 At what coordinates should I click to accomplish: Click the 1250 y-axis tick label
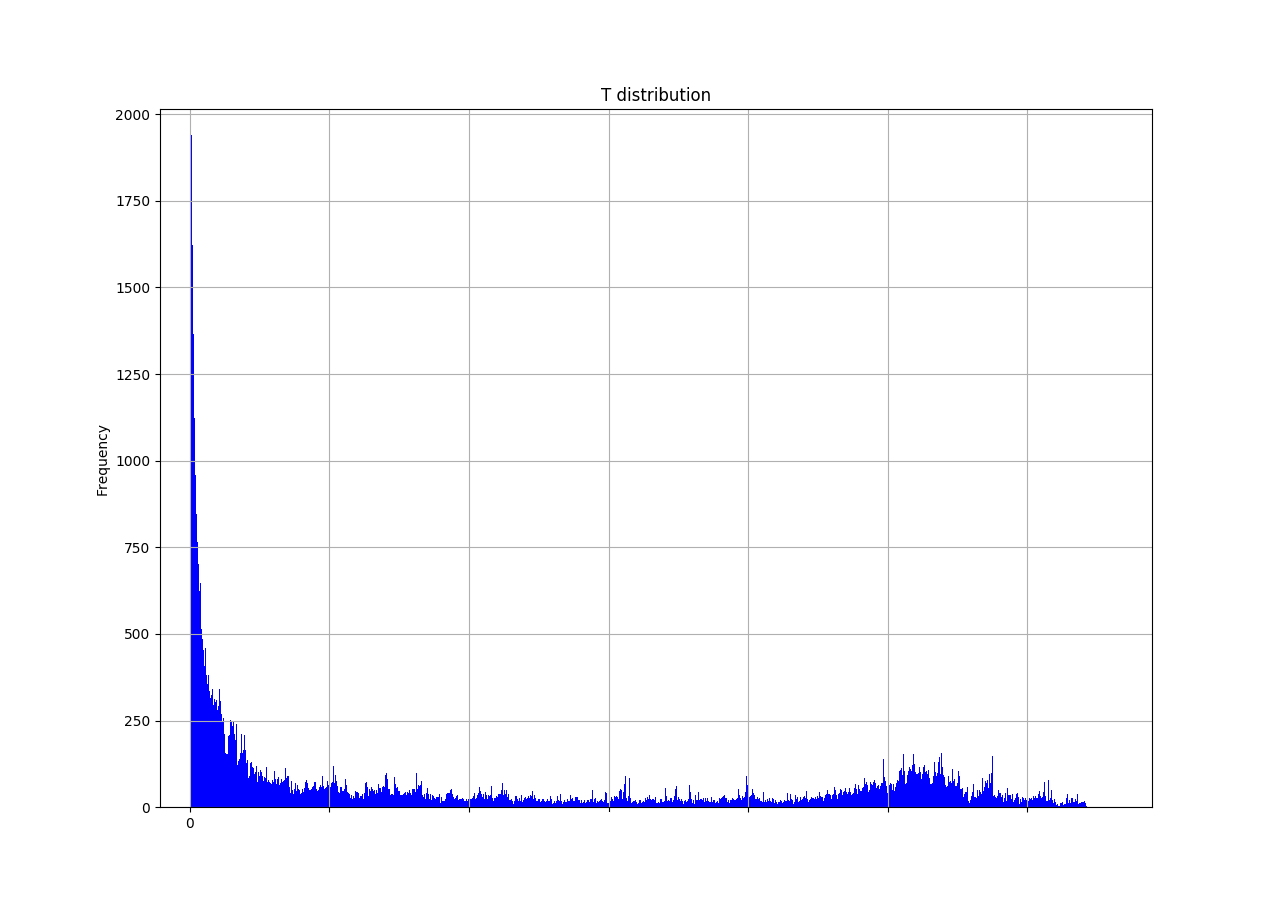pos(132,375)
